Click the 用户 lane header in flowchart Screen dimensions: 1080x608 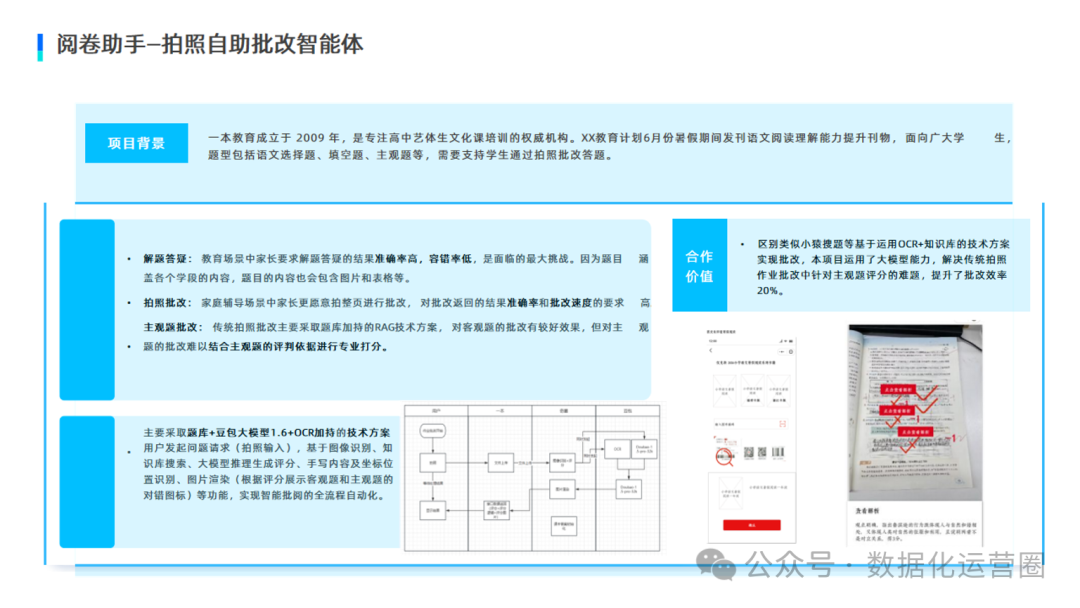(x=436, y=410)
